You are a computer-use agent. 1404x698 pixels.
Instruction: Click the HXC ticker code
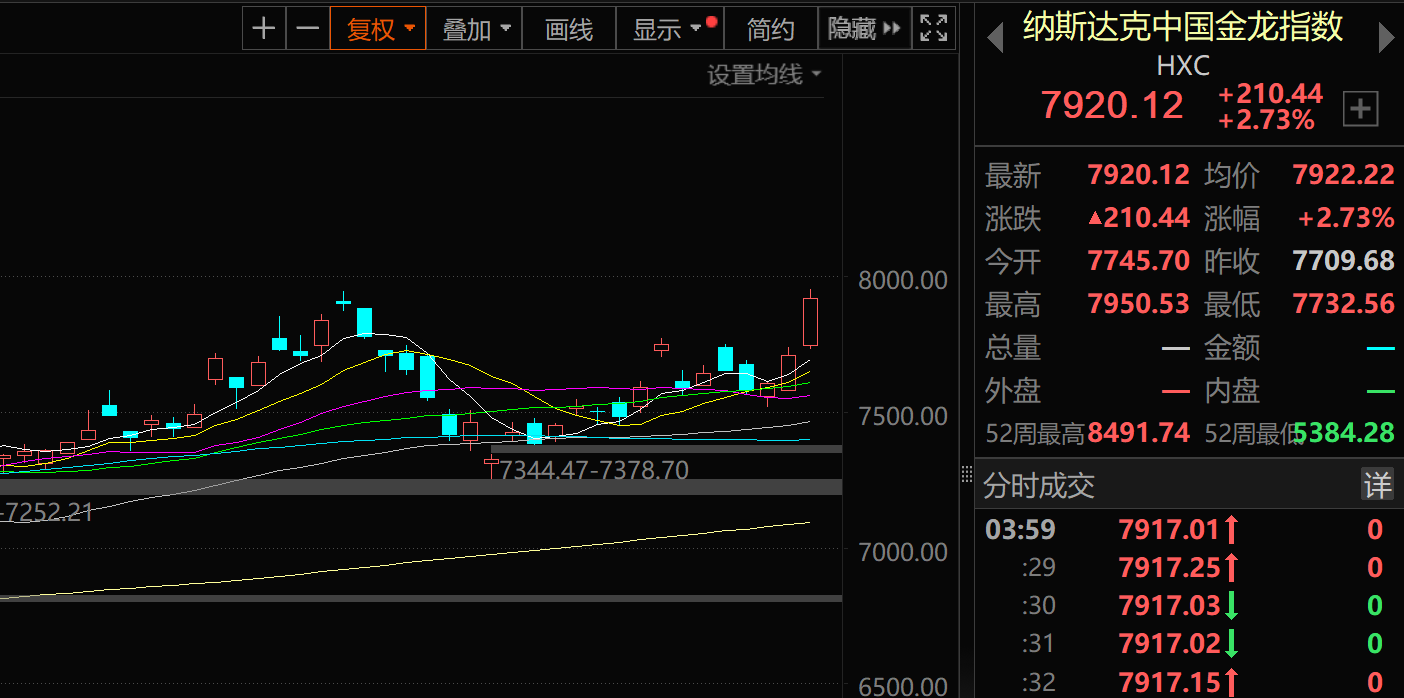[x=1183, y=66]
